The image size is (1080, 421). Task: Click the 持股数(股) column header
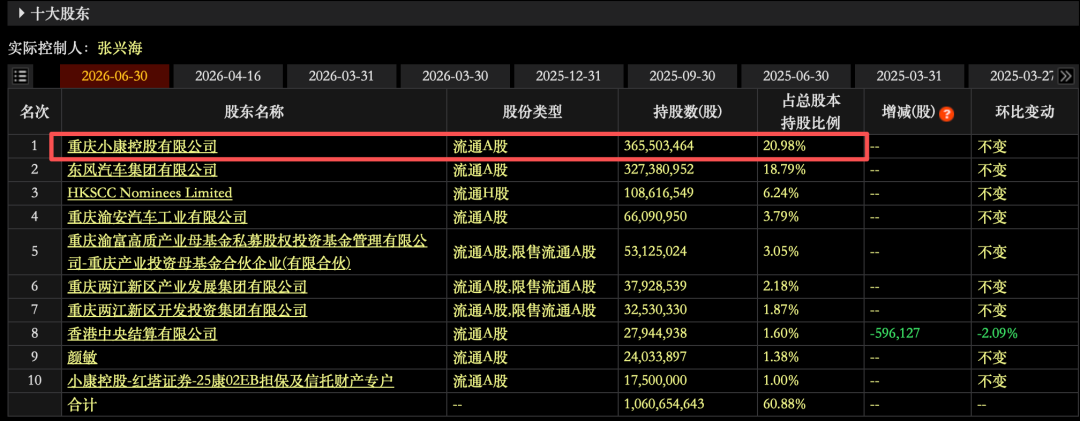point(685,112)
